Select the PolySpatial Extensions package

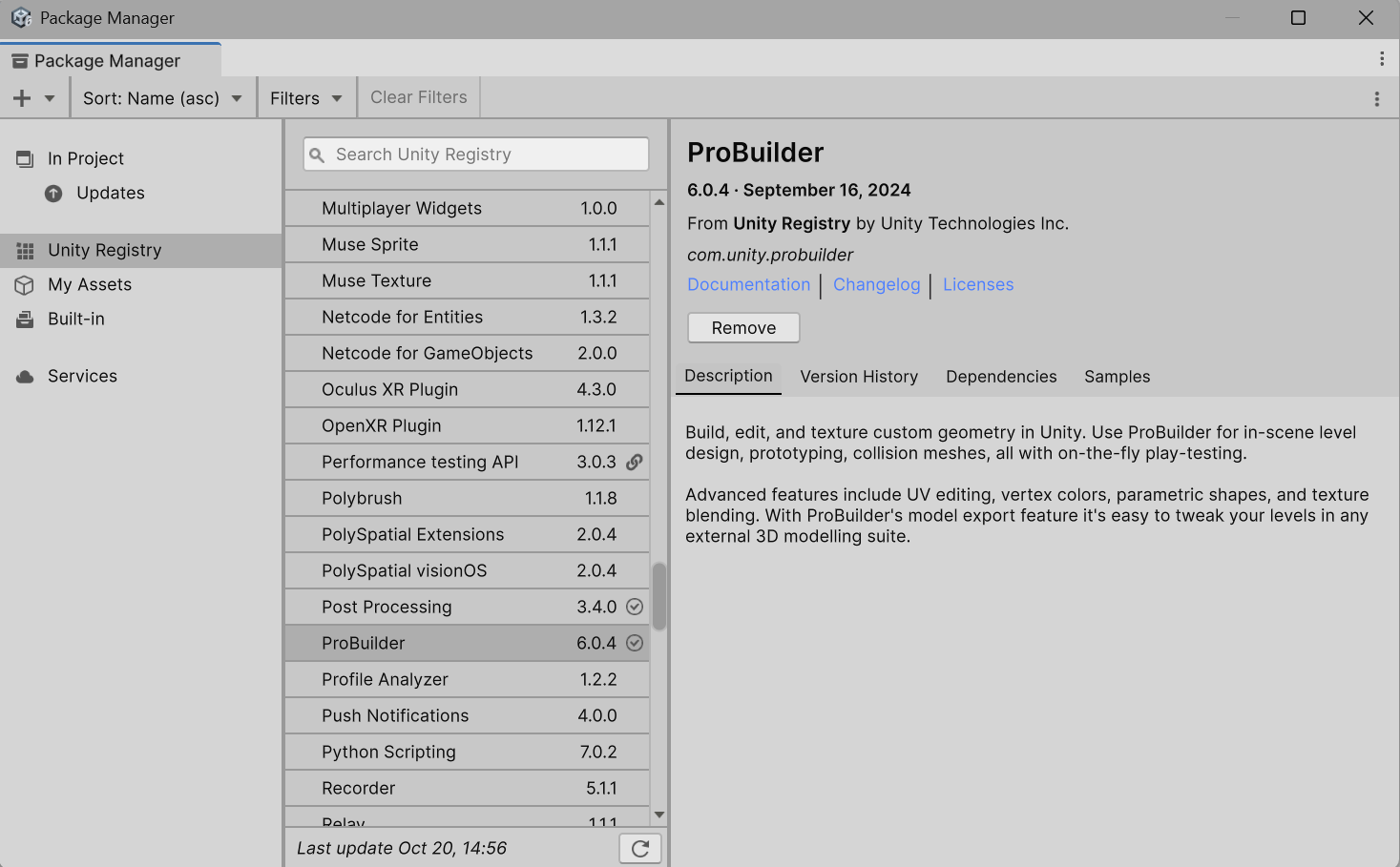point(467,534)
